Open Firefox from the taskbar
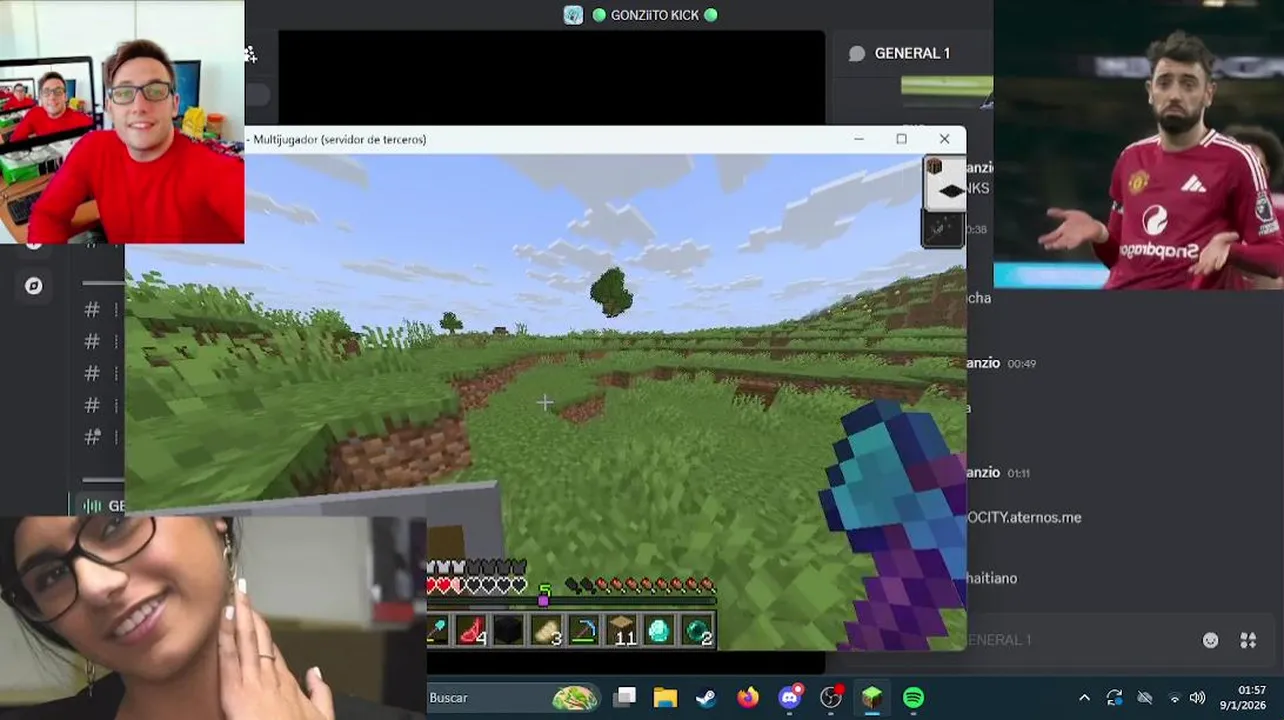This screenshot has height=720, width=1284. 748,697
